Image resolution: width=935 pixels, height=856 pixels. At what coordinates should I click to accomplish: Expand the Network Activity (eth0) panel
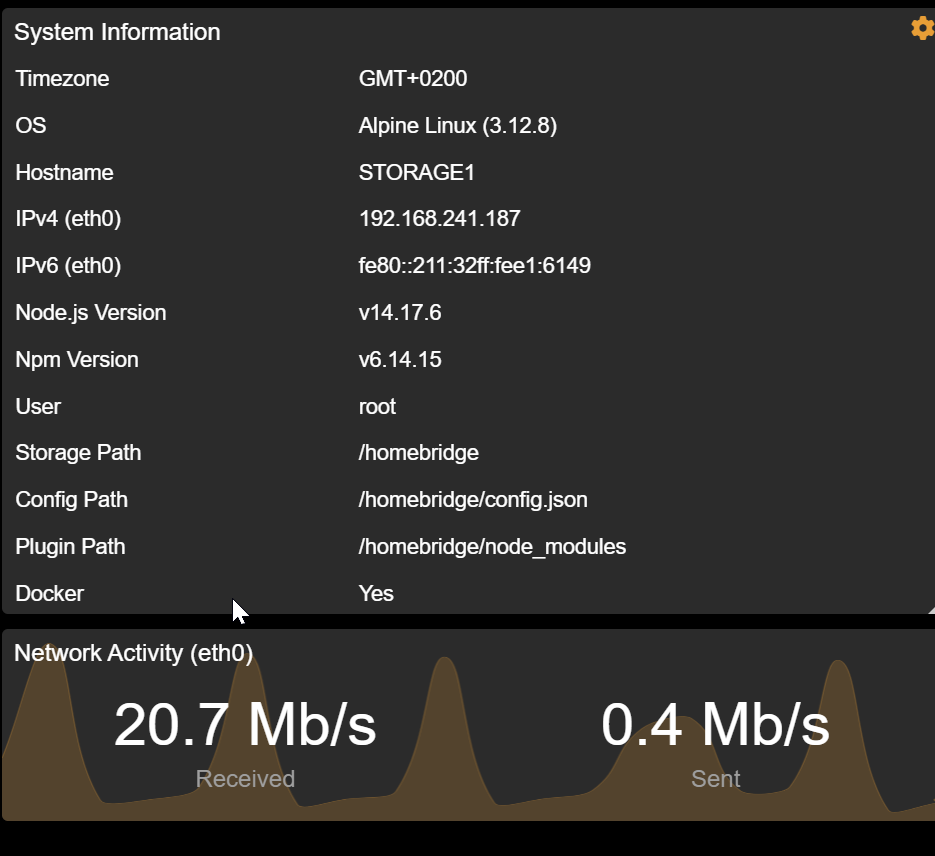coord(133,653)
